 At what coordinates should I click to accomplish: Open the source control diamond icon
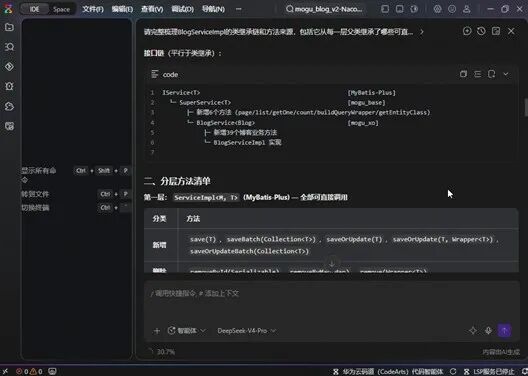click(9, 67)
